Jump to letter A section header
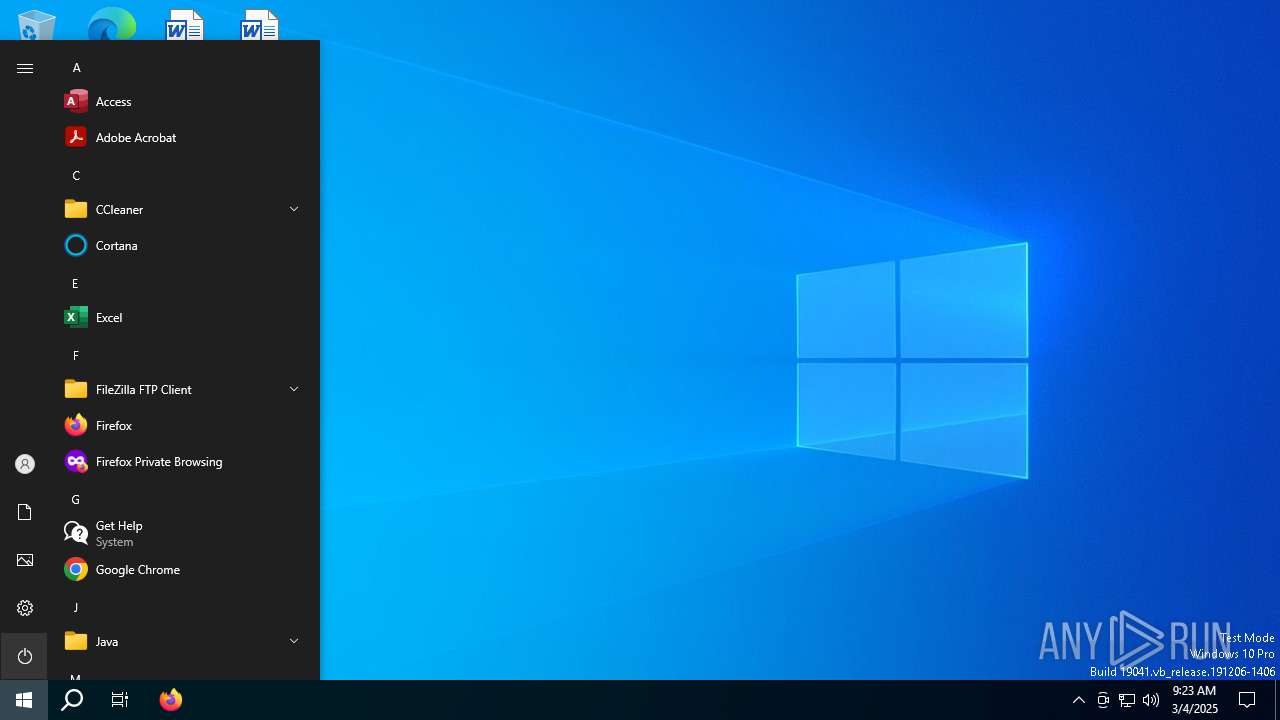 (76, 68)
